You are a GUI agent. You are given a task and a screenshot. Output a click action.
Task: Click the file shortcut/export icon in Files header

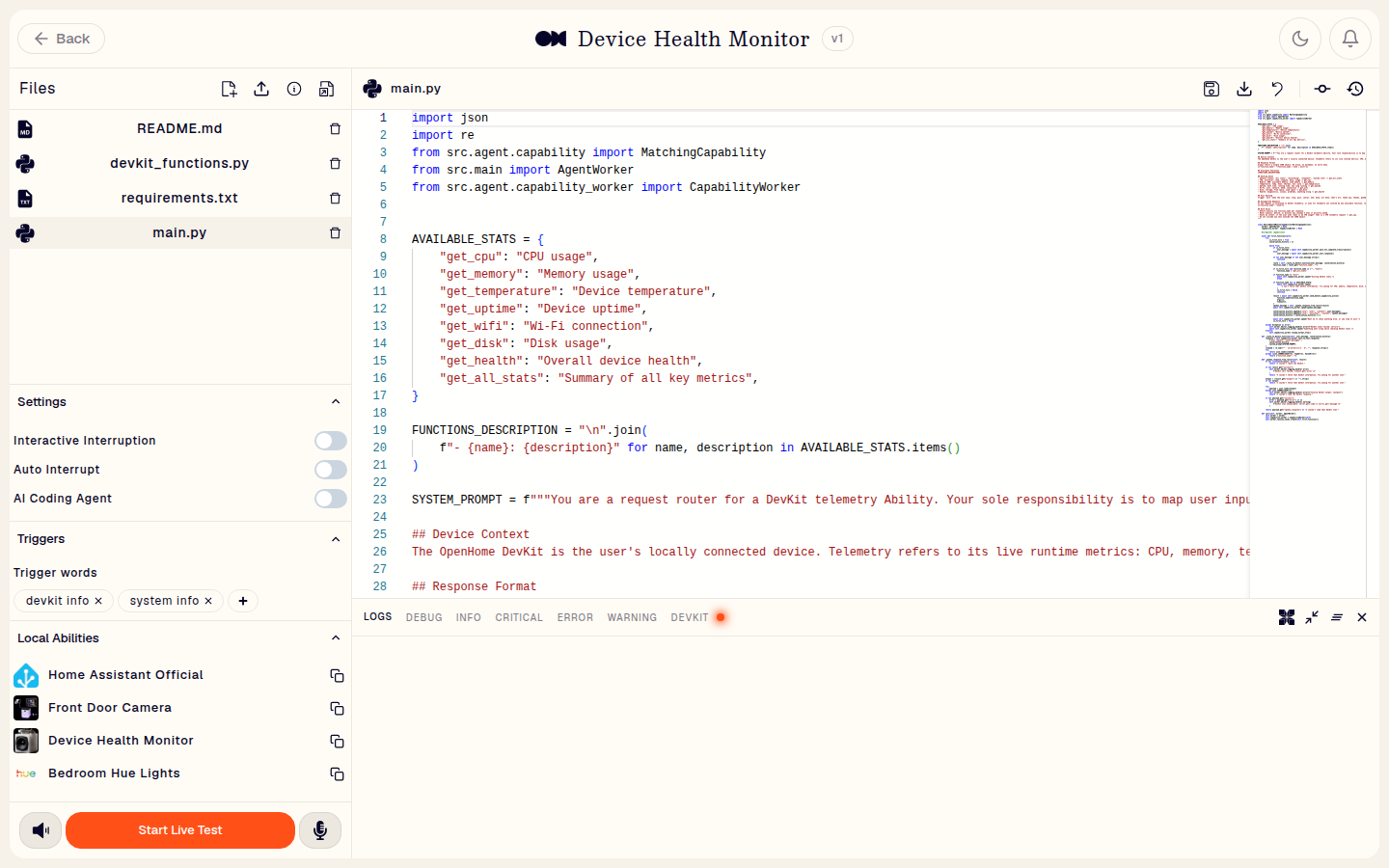327,89
